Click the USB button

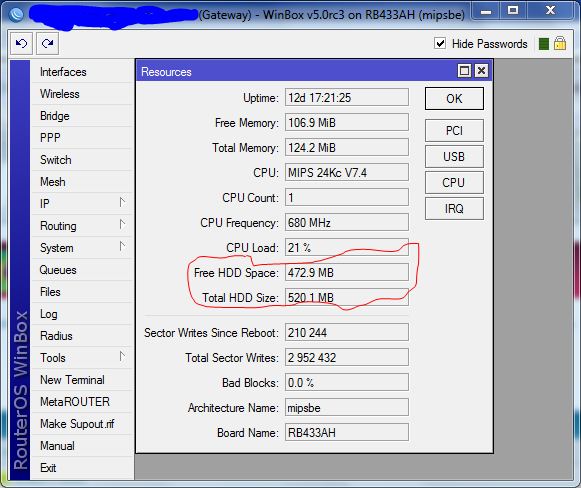click(x=454, y=156)
